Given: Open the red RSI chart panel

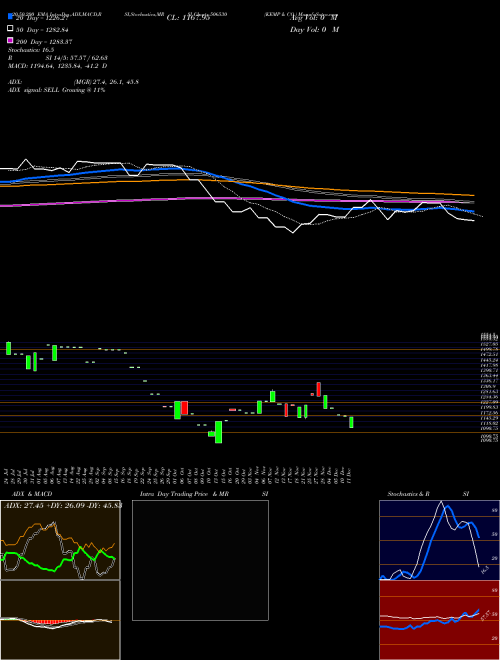Looking at the screenshot, I should 439,620.
